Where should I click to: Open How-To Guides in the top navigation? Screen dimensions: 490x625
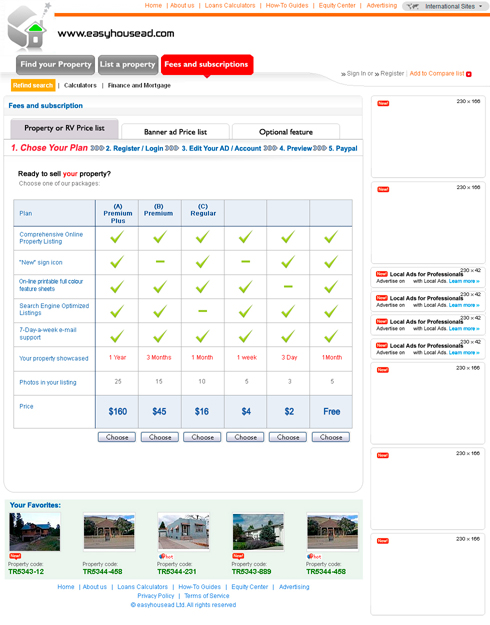(x=287, y=6)
